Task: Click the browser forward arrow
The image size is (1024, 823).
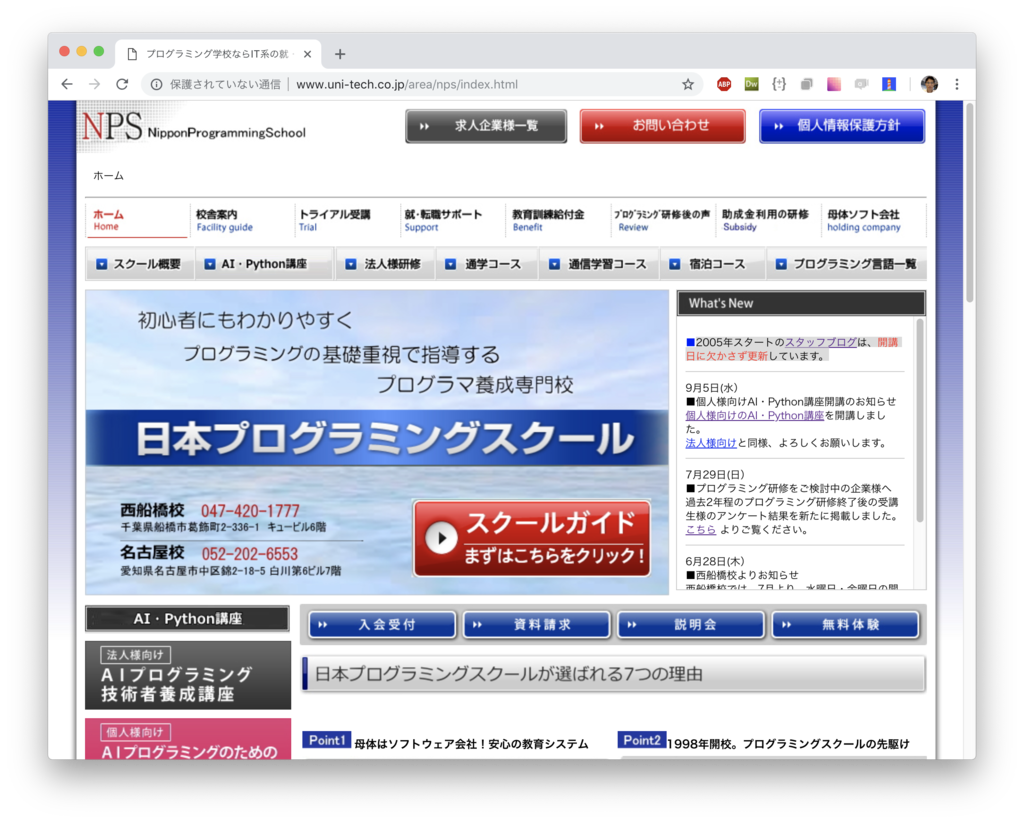Action: (x=95, y=84)
